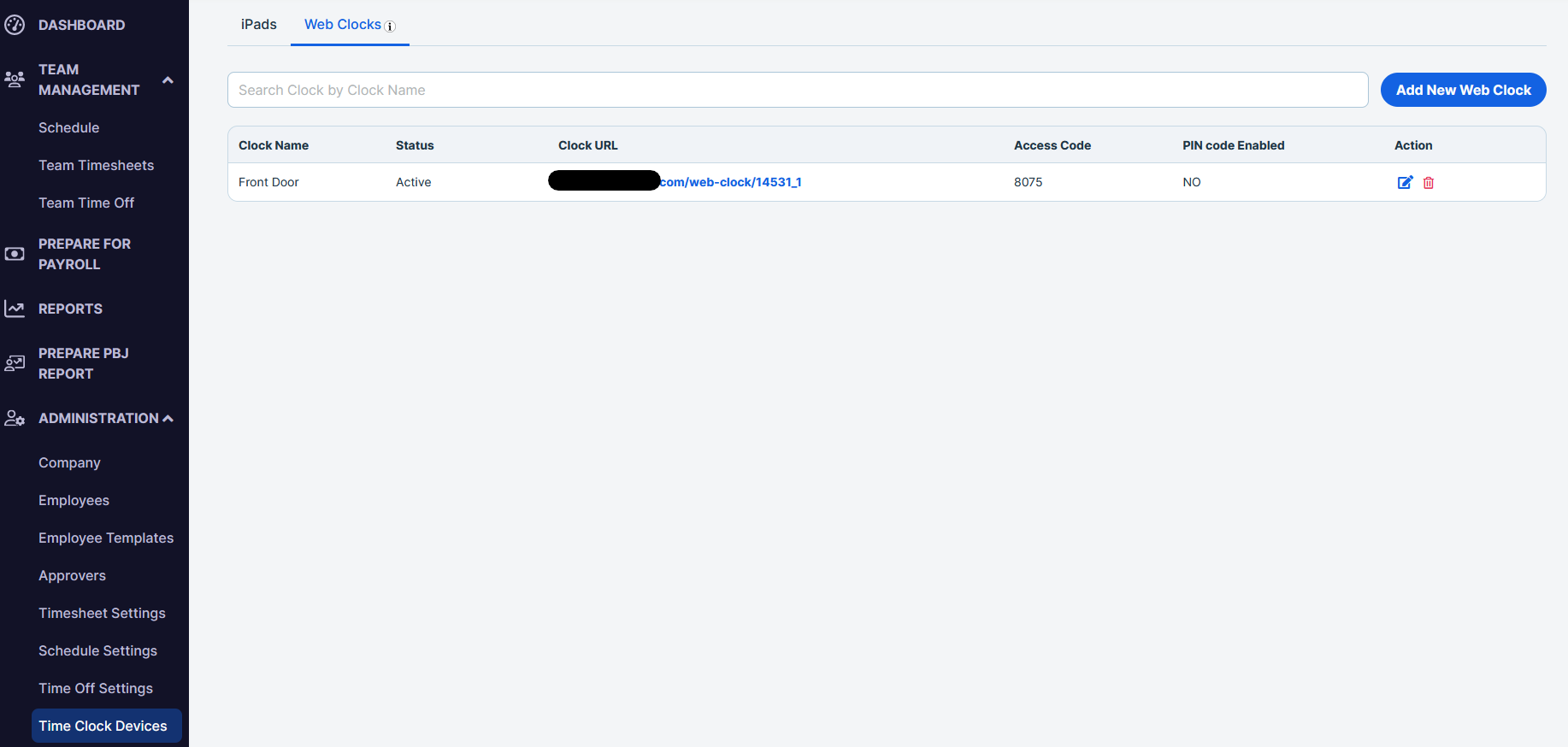Screen dimensions: 1568x747
Task: Collapse the Team Management section chevron
Action: click(x=168, y=80)
